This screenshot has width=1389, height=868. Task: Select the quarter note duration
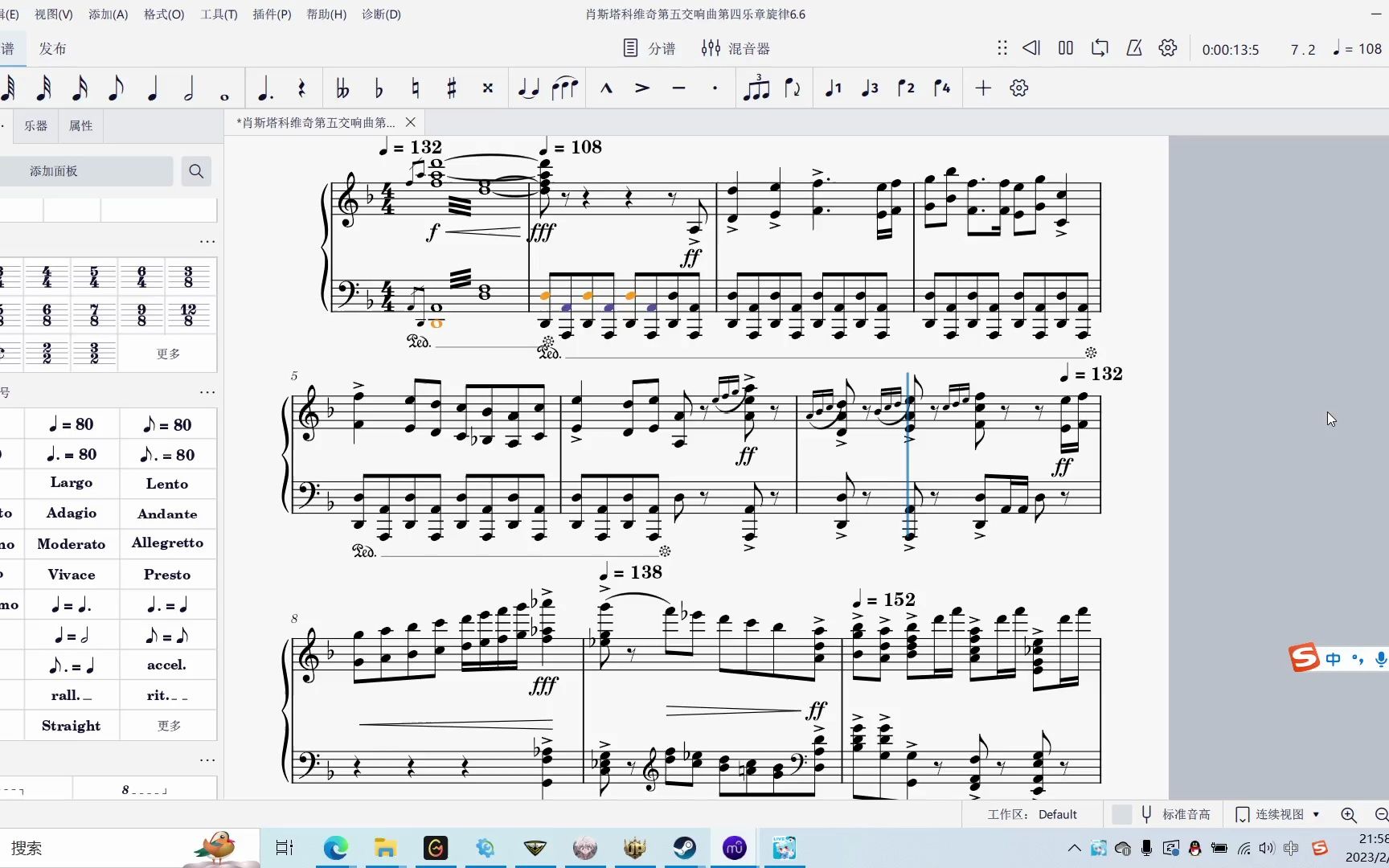(152, 88)
